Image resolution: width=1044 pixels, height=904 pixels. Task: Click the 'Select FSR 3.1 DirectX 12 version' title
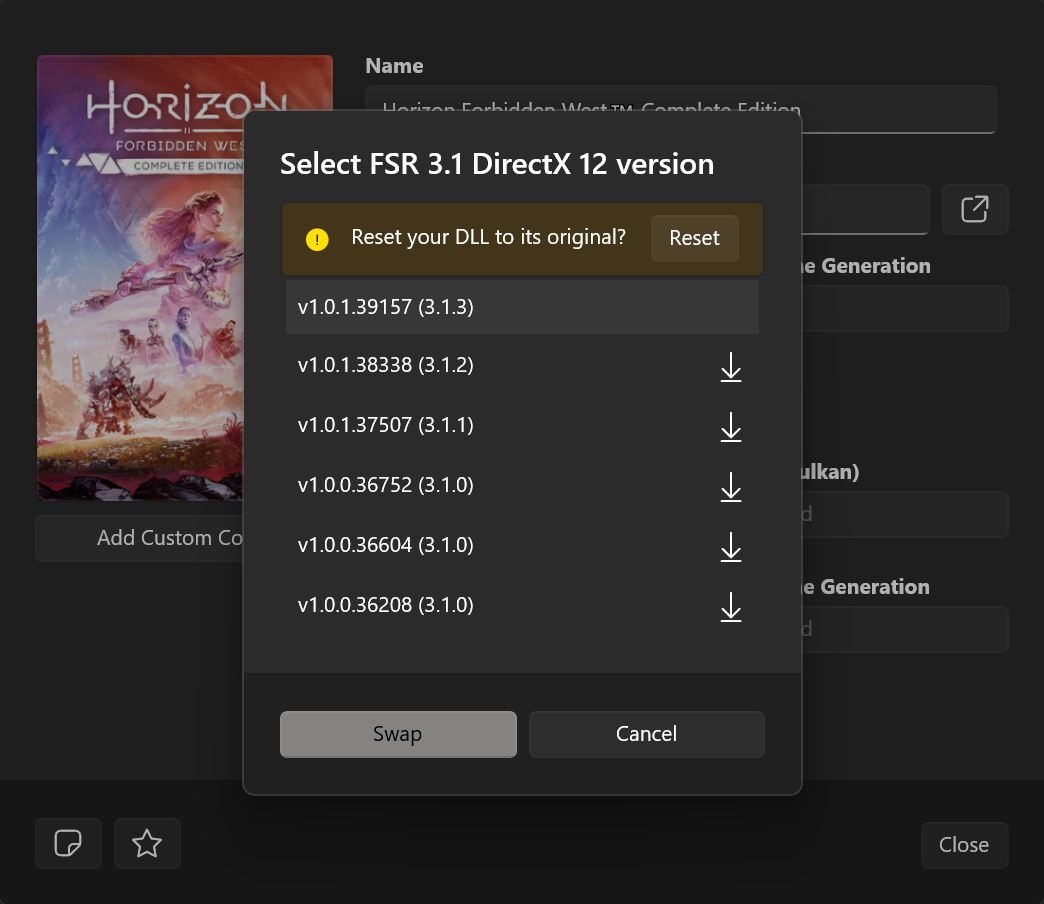(x=497, y=164)
